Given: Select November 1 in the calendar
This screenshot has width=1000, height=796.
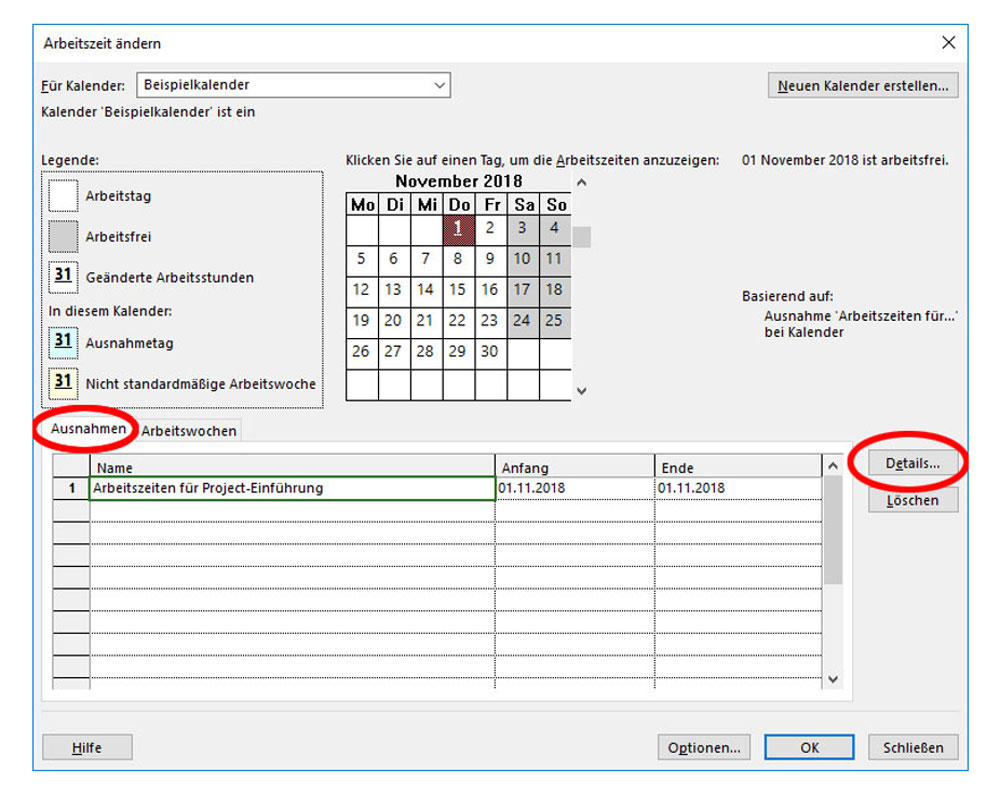Looking at the screenshot, I should click(457, 228).
